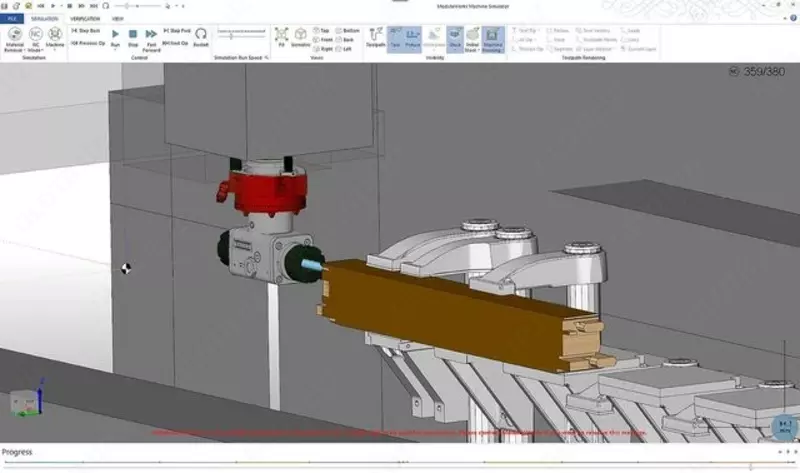Click the Run simulation play icon
800x473 pixels.
tap(115, 38)
